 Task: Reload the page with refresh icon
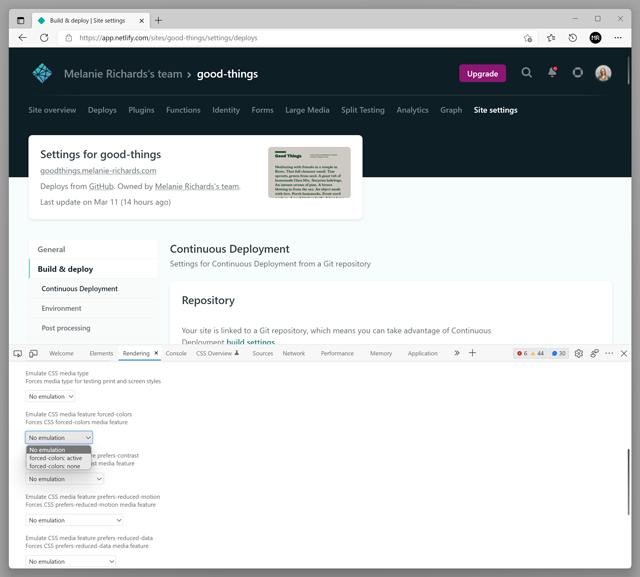pos(44,38)
